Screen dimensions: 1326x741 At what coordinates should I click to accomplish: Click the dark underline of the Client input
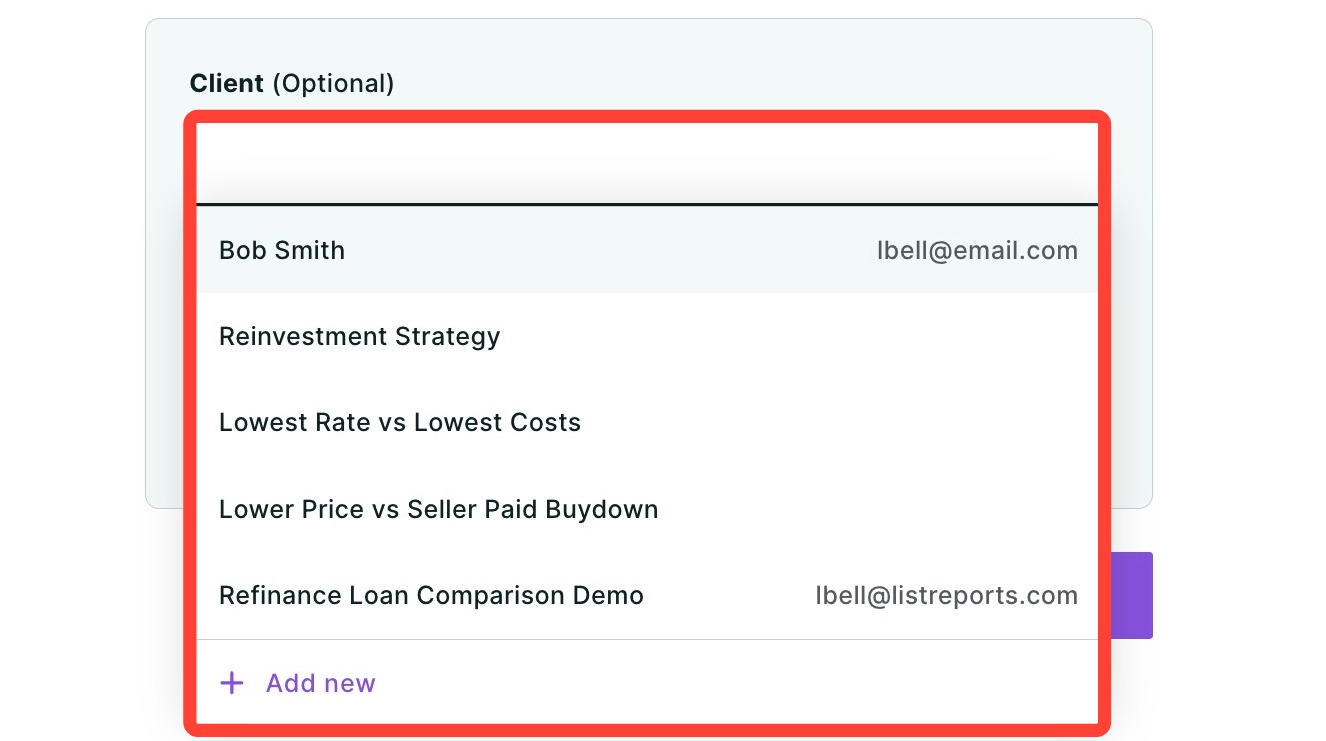[x=647, y=204]
